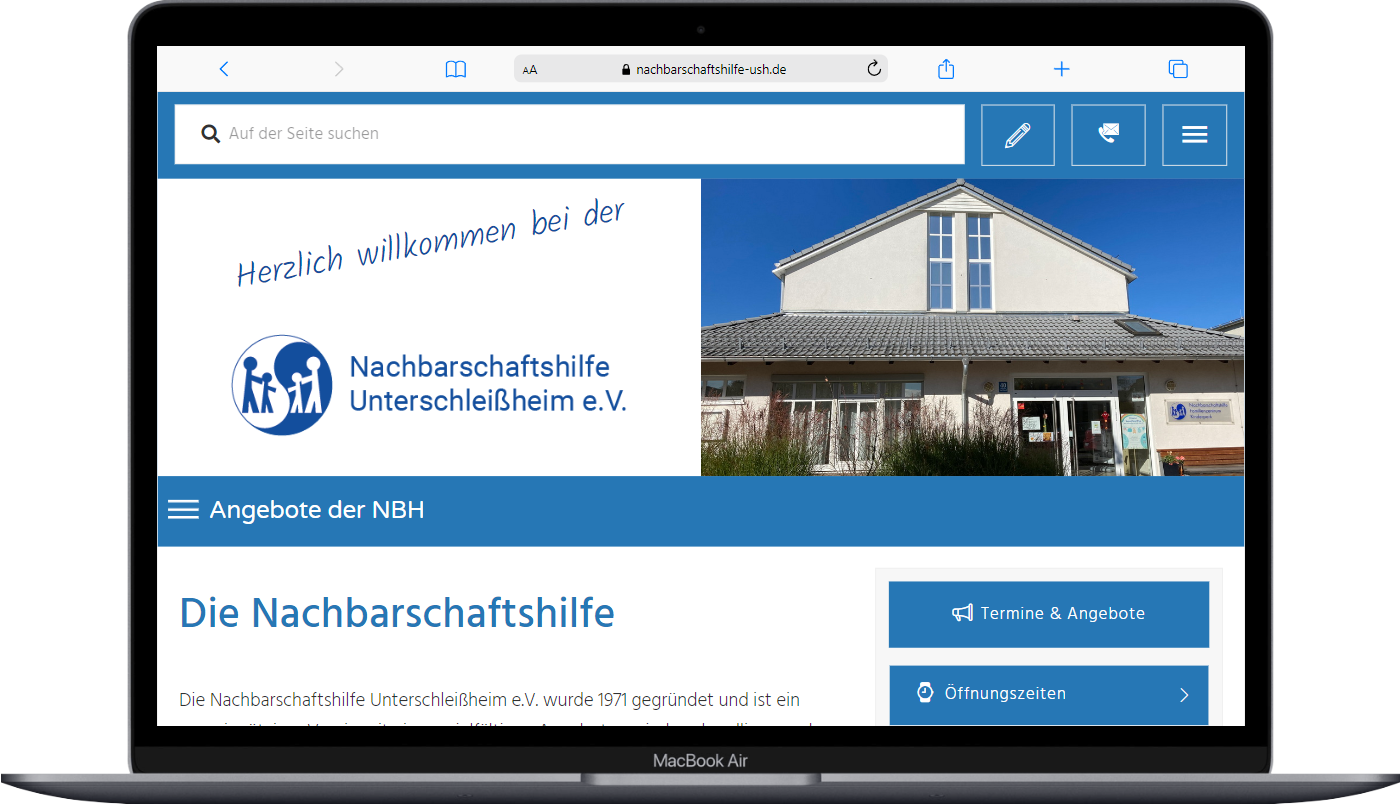This screenshot has height=804, width=1400.
Task: Click the building photo banner
Action: 973,327
